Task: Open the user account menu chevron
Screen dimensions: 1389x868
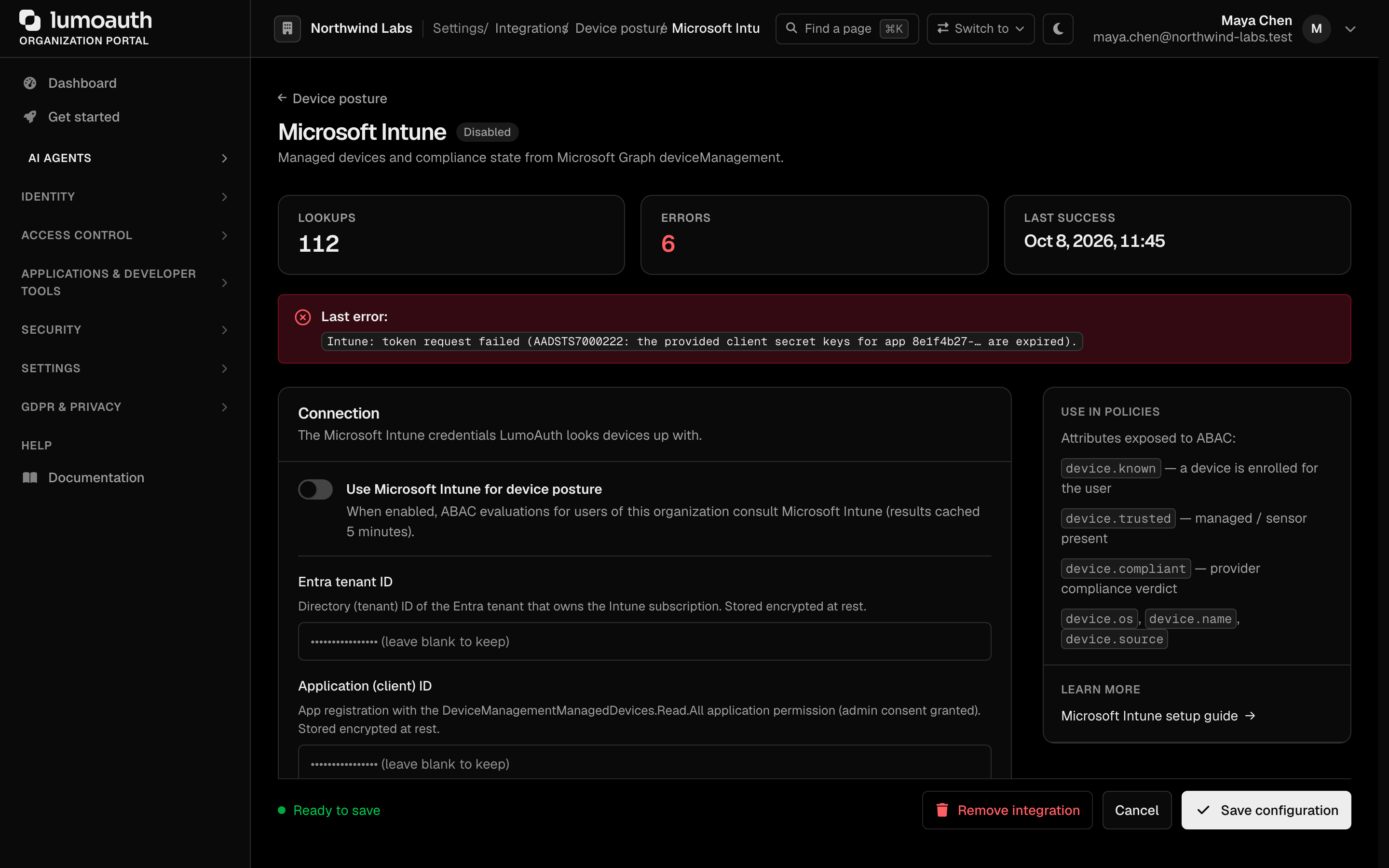Action: click(x=1350, y=29)
